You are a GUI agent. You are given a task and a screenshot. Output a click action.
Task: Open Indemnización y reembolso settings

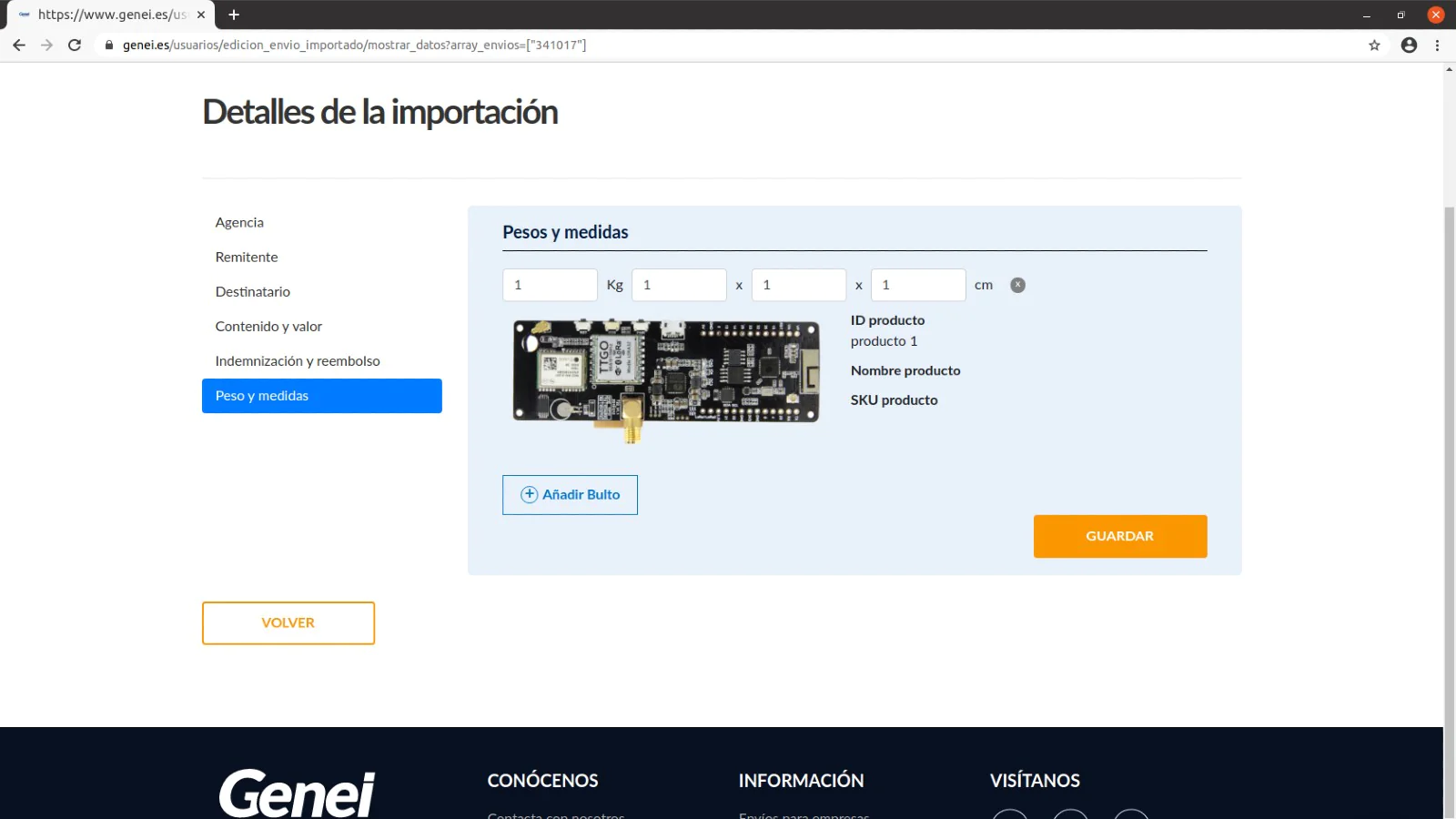tap(297, 360)
